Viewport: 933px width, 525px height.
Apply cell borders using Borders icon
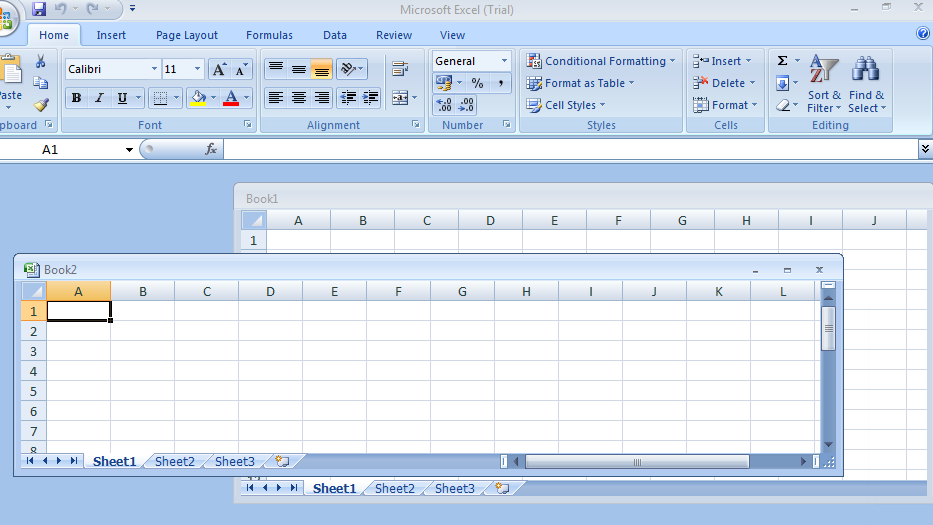[160, 98]
